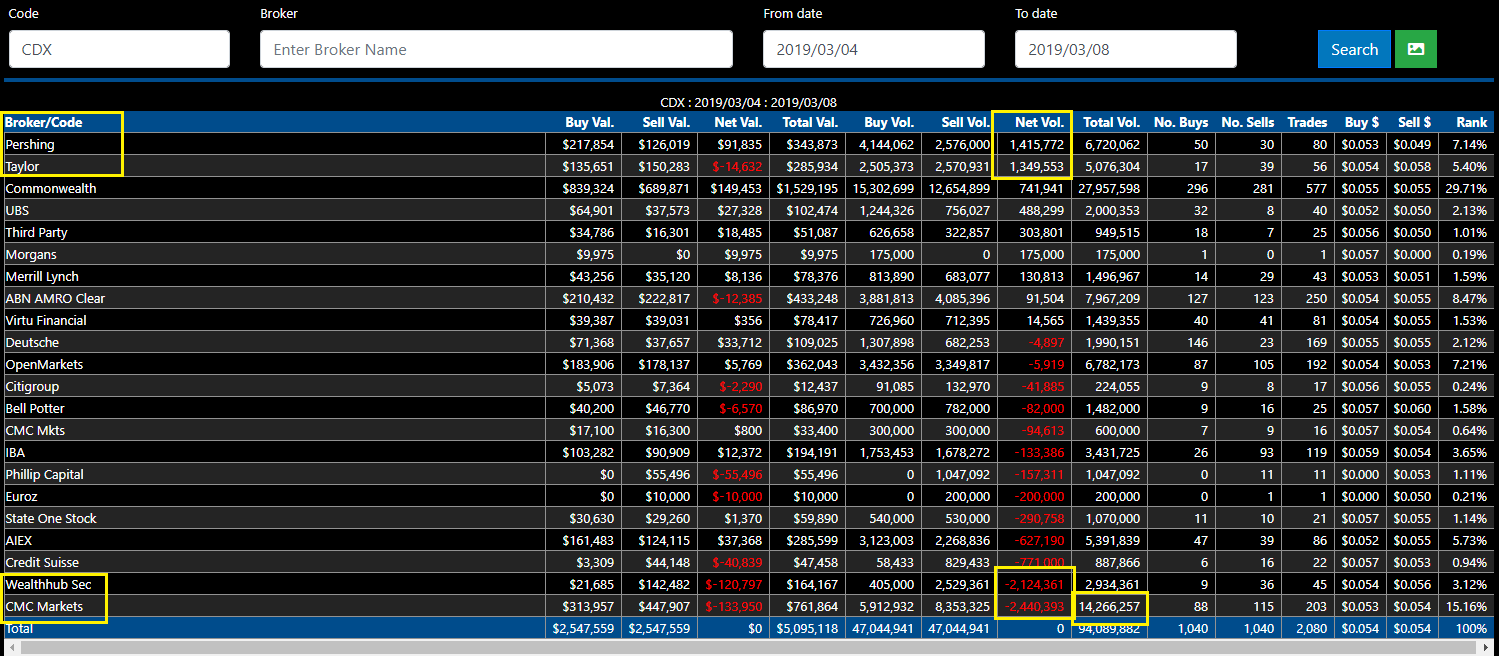Click Pershing's net volume 1,415,772
Image resolution: width=1499 pixels, height=656 pixels.
point(1036,144)
